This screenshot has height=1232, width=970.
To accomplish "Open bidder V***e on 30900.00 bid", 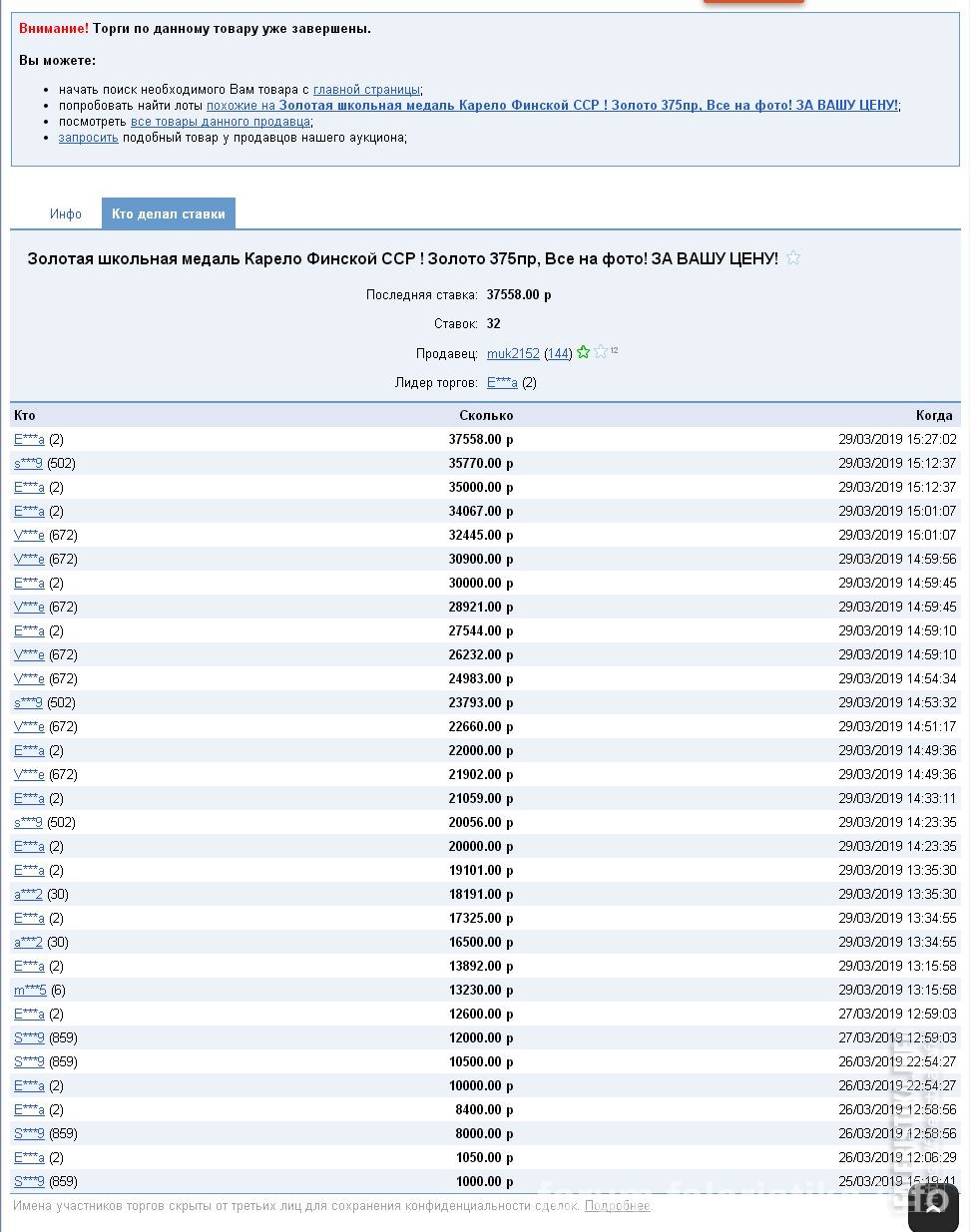I will pos(29,559).
